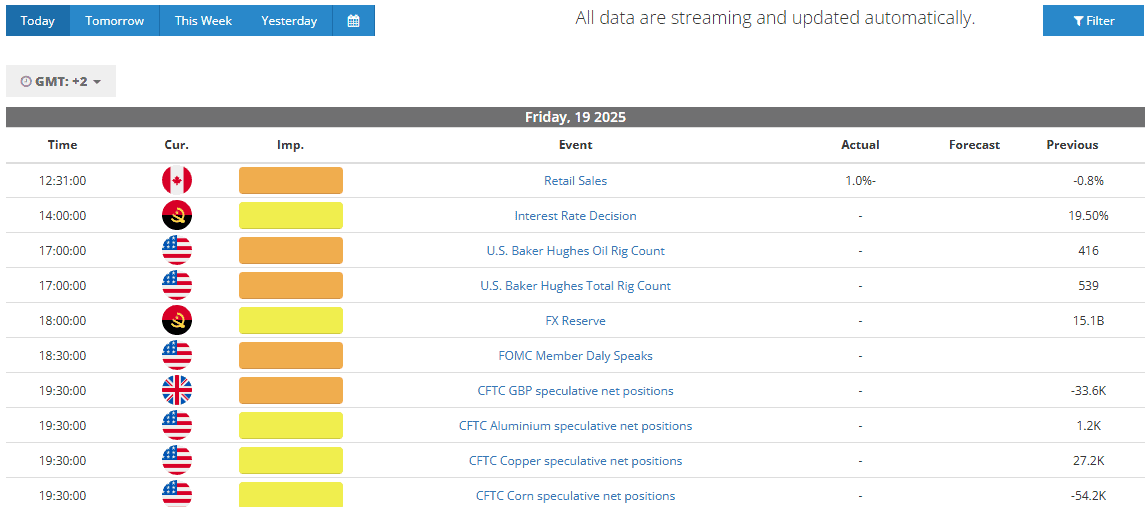Open the Retail Sales event link
This screenshot has height=507, width=1147.
pyautogui.click(x=575, y=181)
